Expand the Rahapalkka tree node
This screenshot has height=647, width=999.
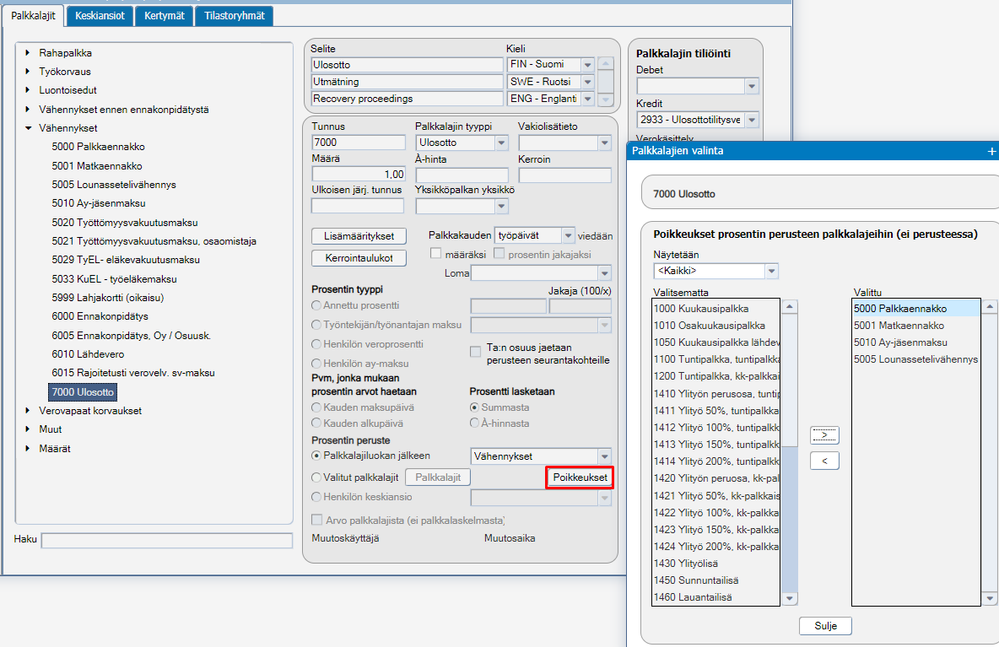[27, 53]
